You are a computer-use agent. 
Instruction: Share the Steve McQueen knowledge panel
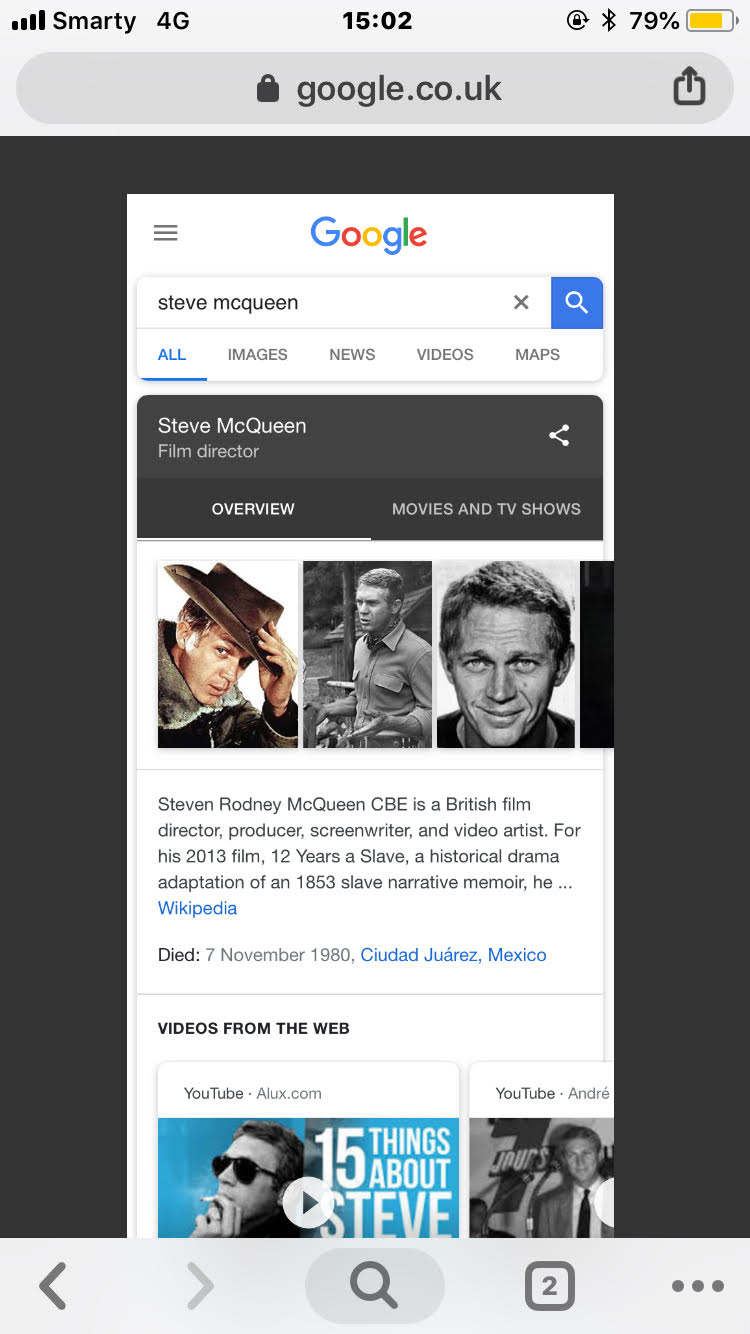point(559,435)
